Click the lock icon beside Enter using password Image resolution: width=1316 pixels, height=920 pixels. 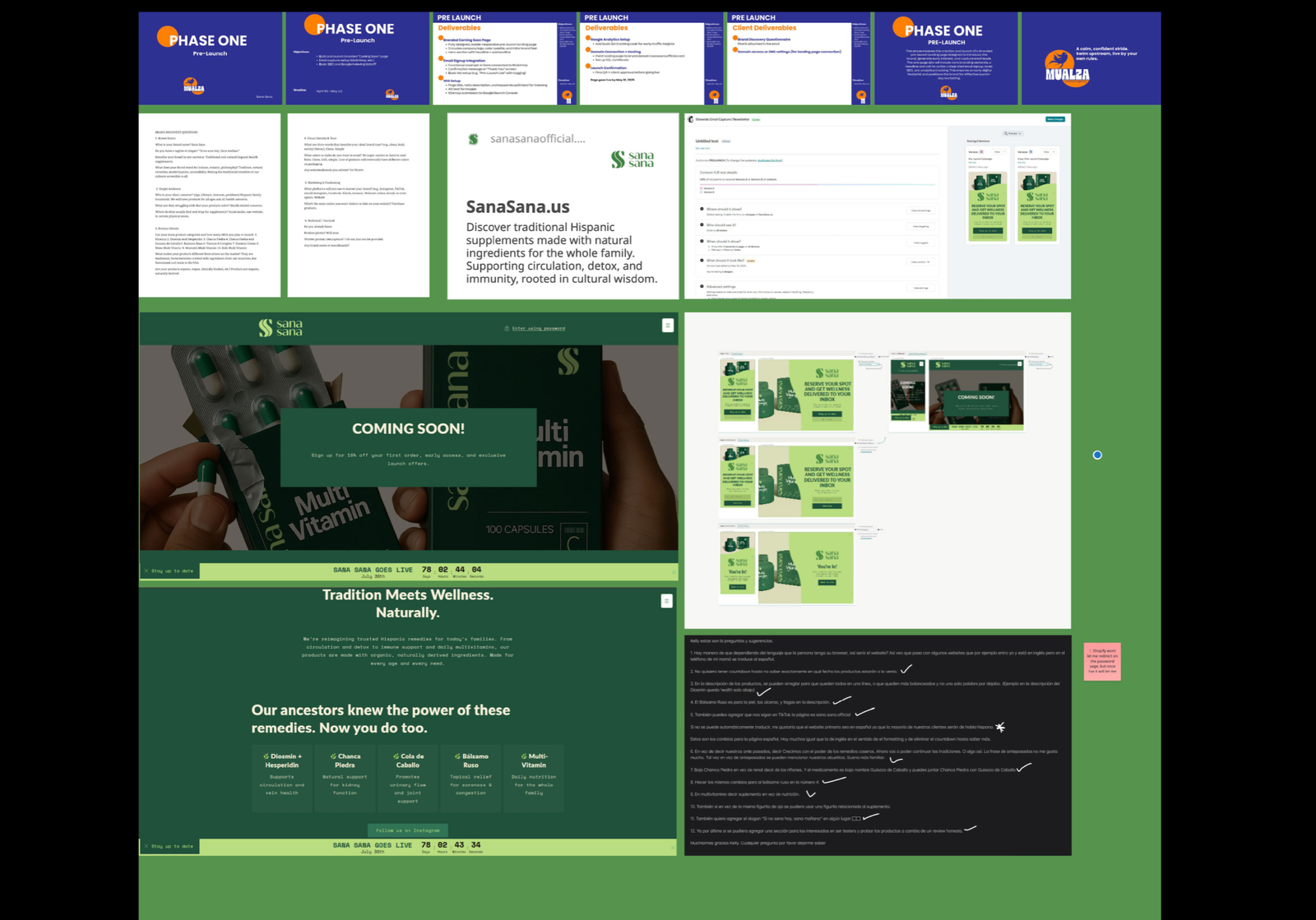tap(507, 328)
